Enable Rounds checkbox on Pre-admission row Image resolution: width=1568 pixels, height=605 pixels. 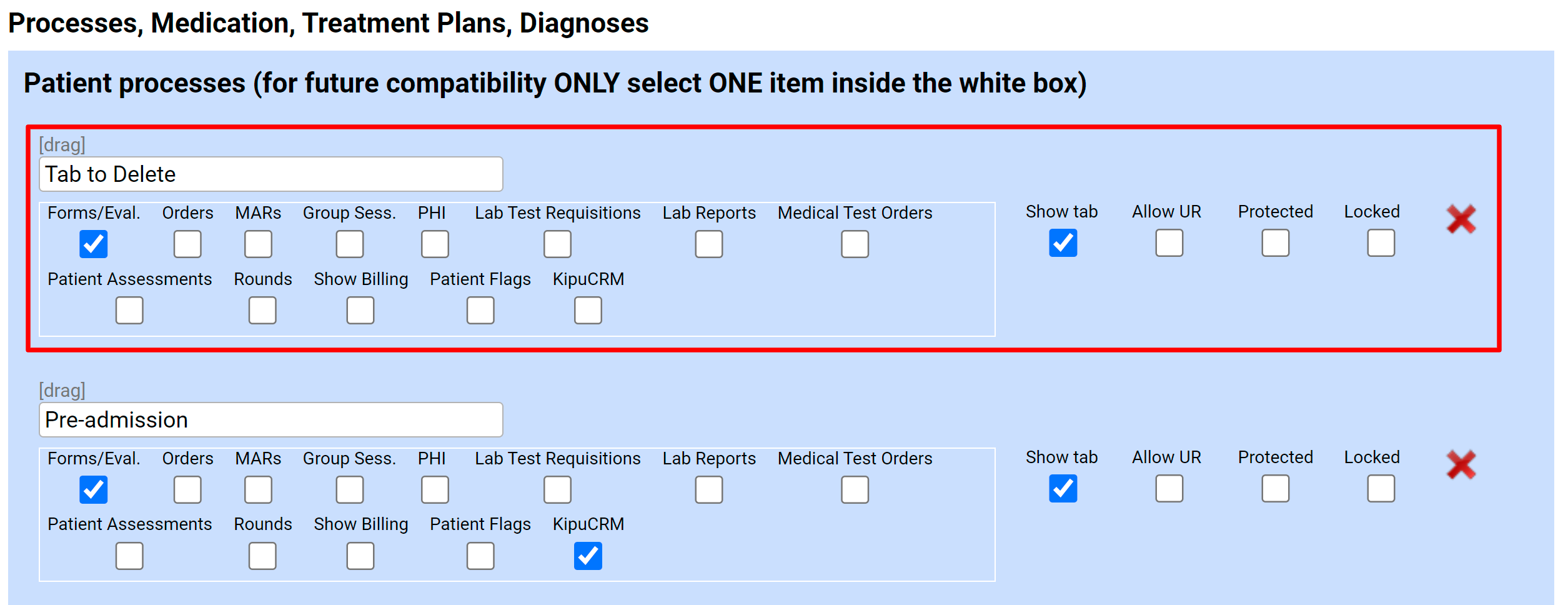click(x=262, y=556)
